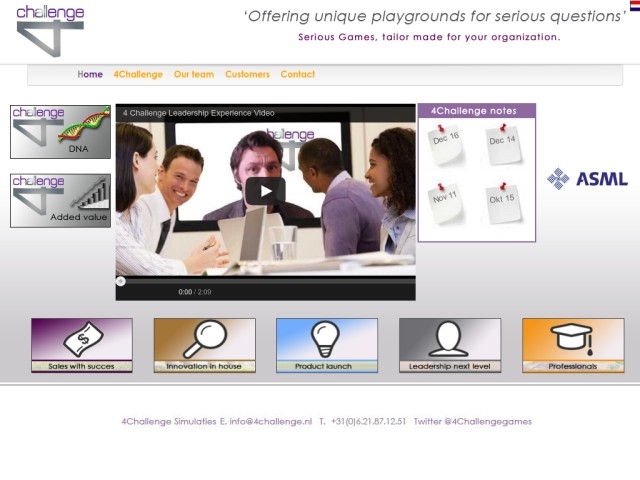This screenshot has height=480, width=640.
Task: Click the video progress bar
Action: [265, 281]
